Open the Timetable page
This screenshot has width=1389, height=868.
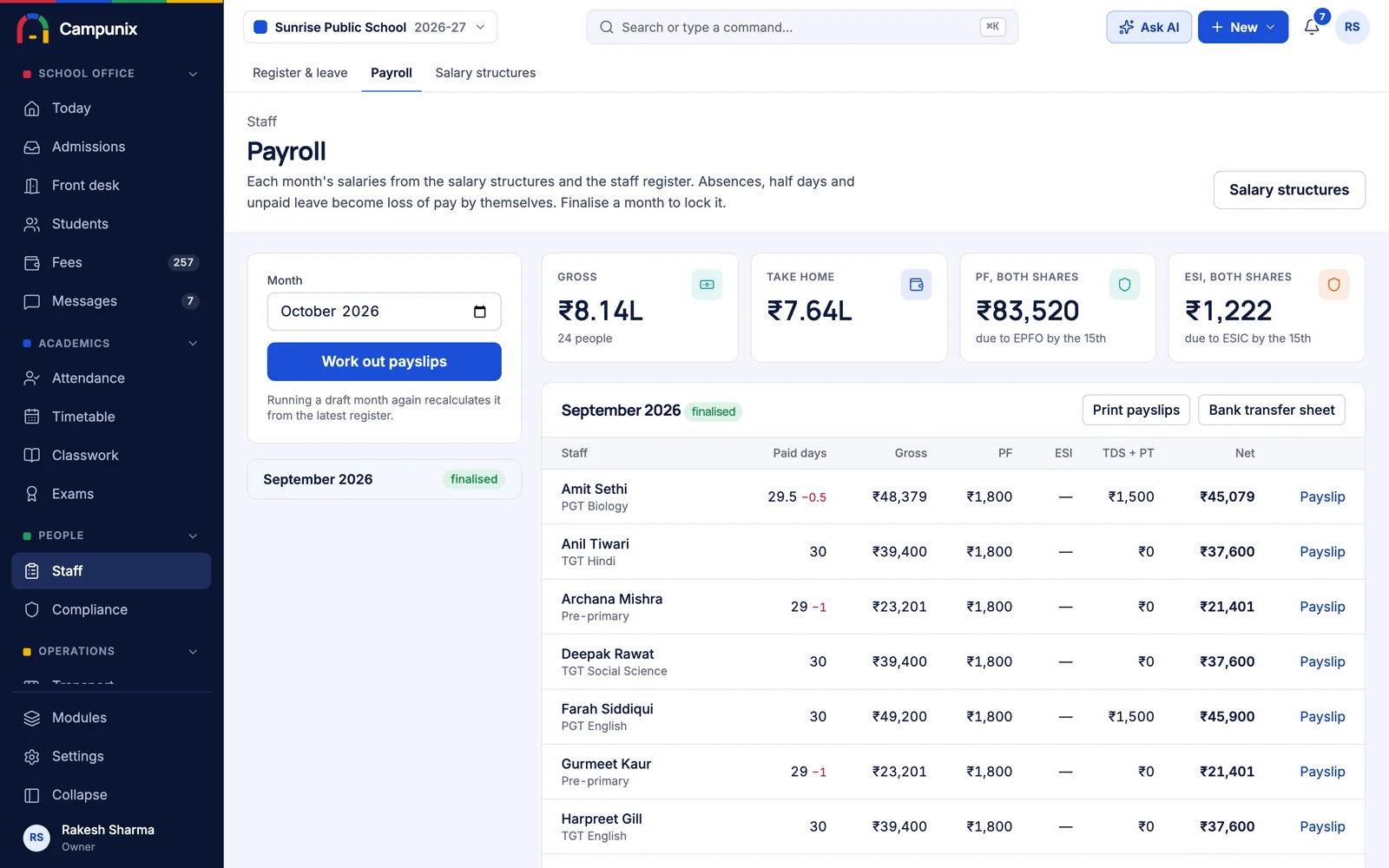(x=111, y=417)
